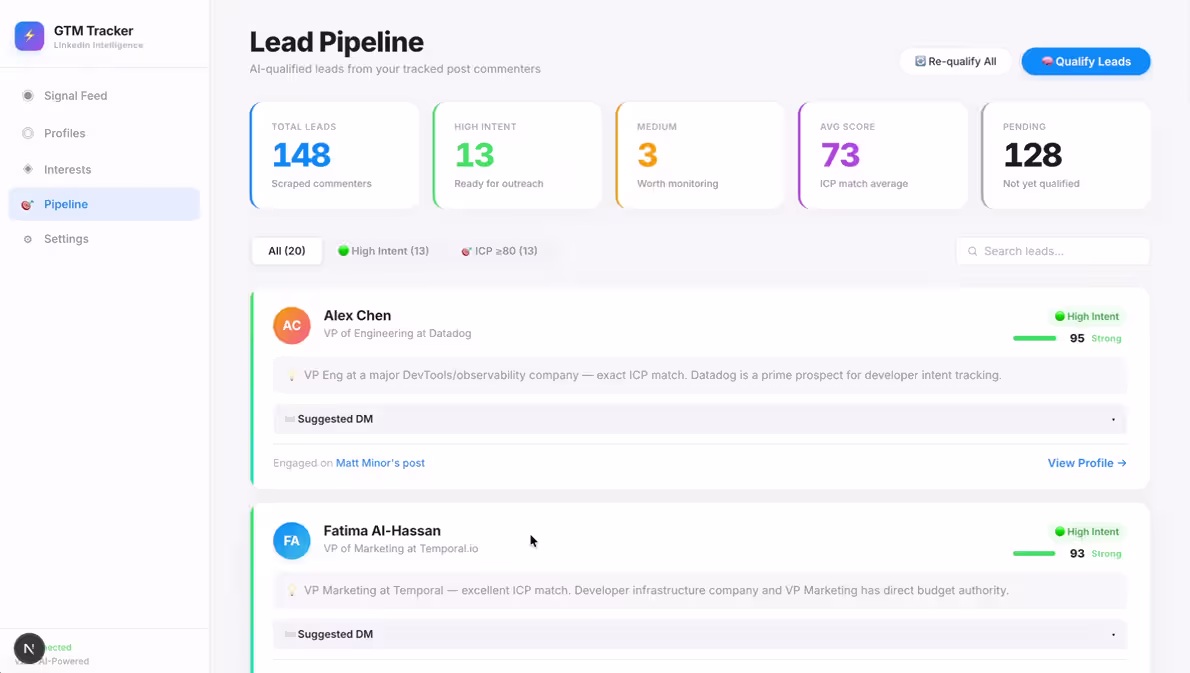Viewport: 1190px width, 673px height.
Task: Open the Suggested DM chevron on Alex's card
Action: (1113, 419)
